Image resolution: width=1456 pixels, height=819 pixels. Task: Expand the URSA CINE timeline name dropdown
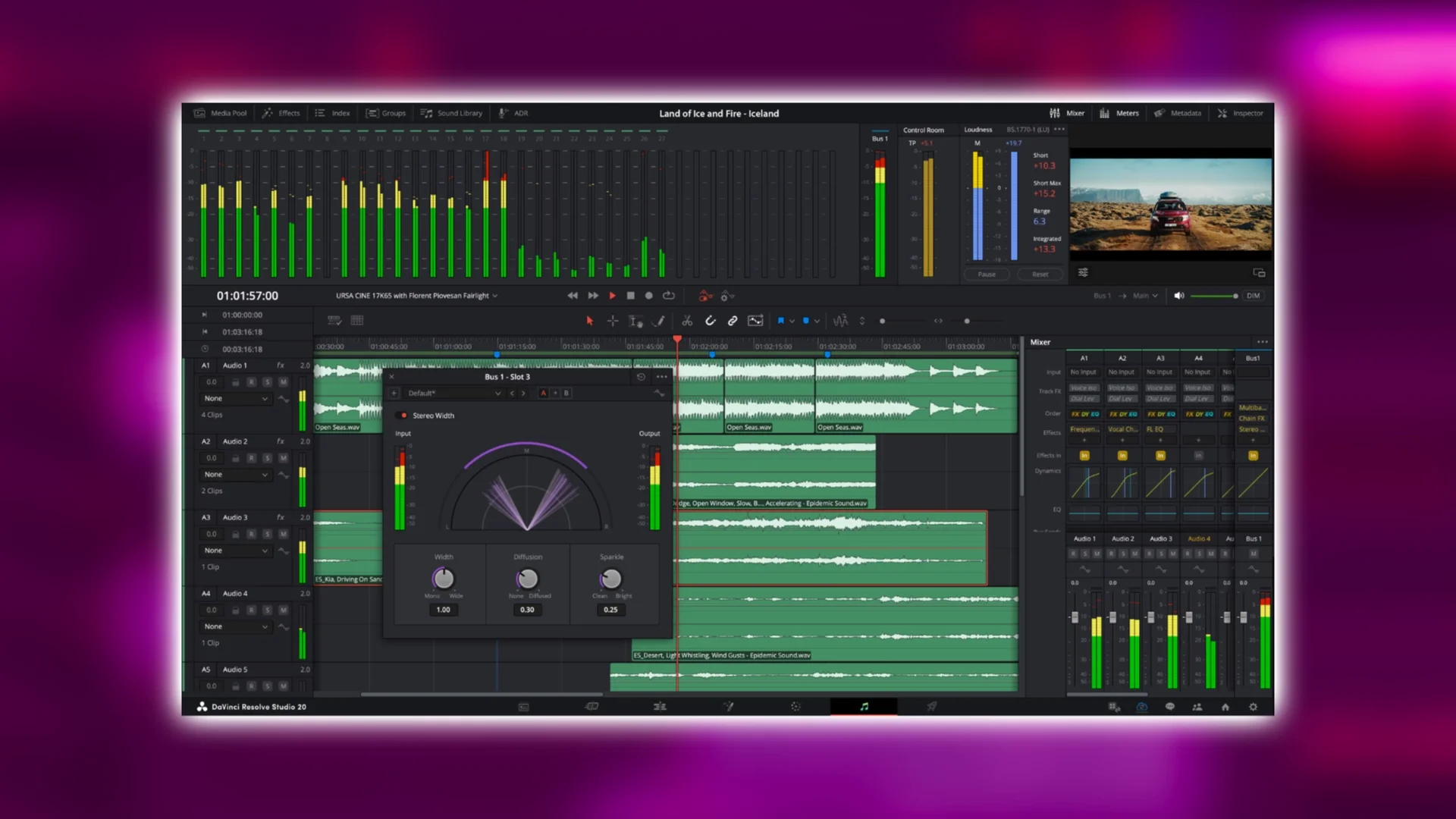pos(495,296)
